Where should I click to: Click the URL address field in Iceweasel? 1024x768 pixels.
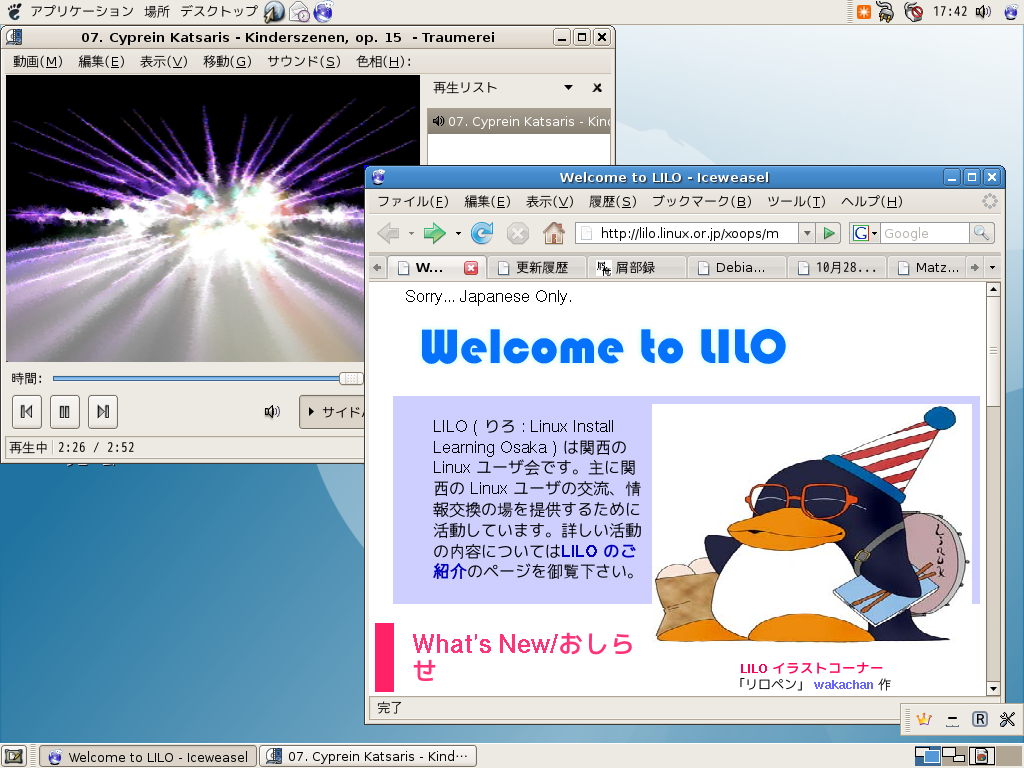687,233
